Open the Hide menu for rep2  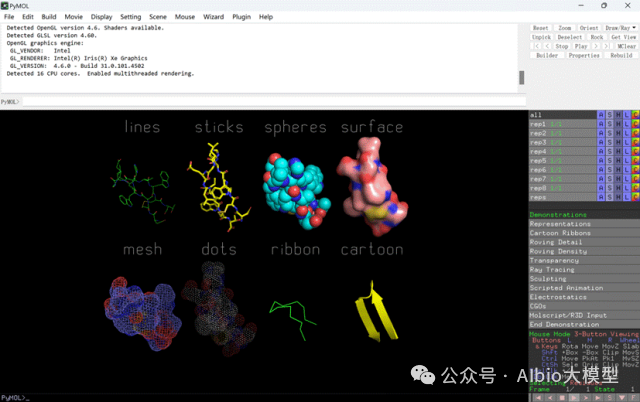click(x=618, y=133)
